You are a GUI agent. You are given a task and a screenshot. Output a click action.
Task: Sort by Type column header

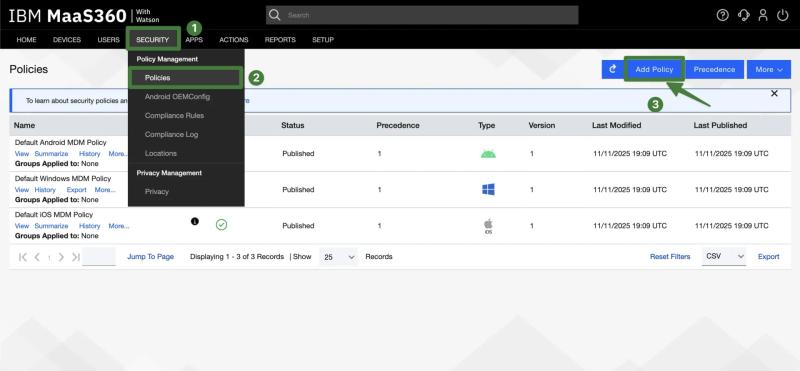coord(487,125)
